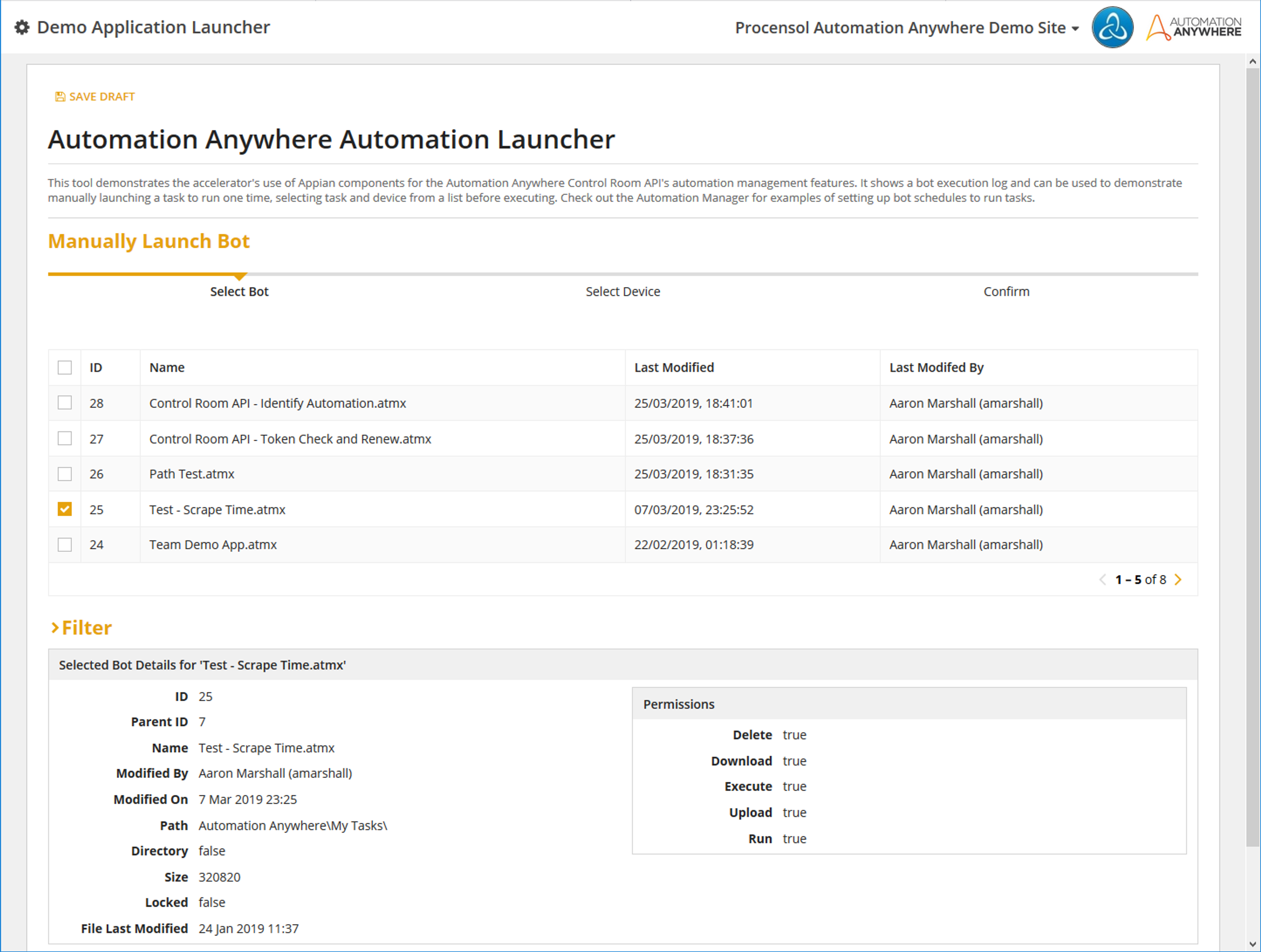The image size is (1261, 952).
Task: Expand the Filter section
Action: coord(81,628)
